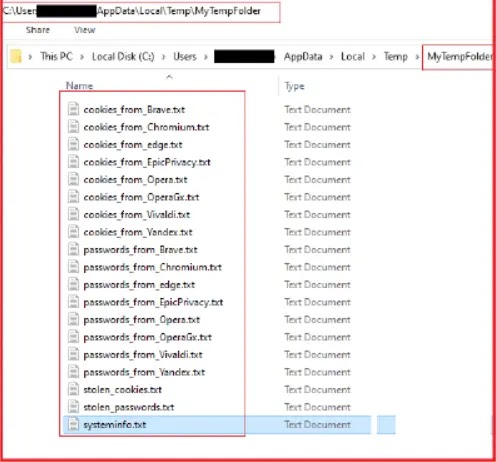Click file icon of cookies_from_Yandex.txt

pos(73,232)
